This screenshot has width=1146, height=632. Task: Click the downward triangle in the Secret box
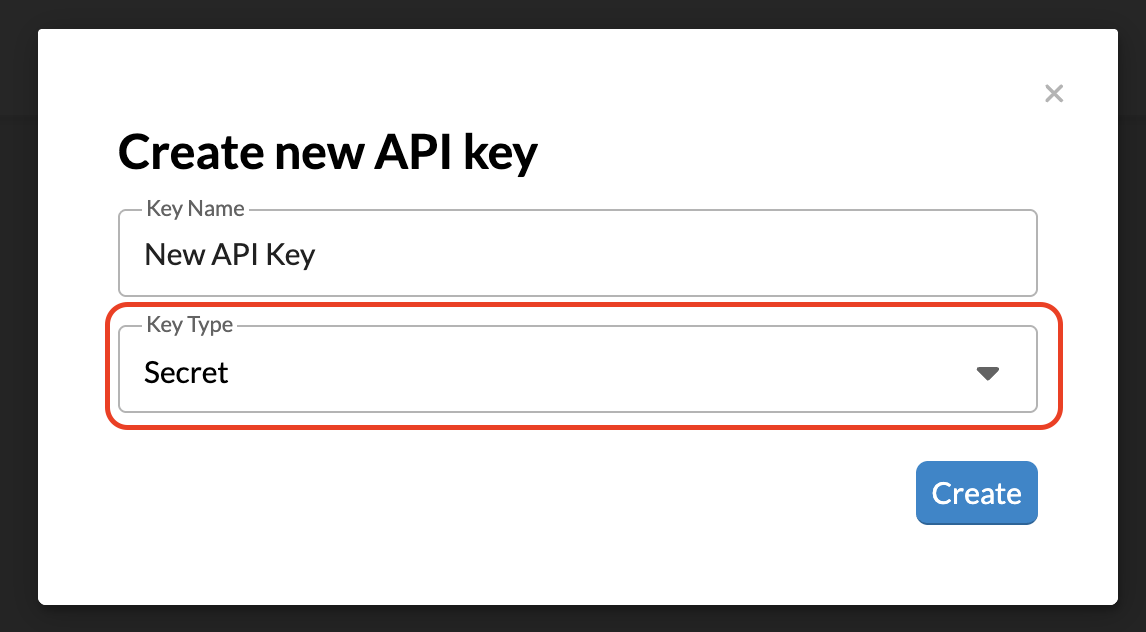click(x=988, y=372)
